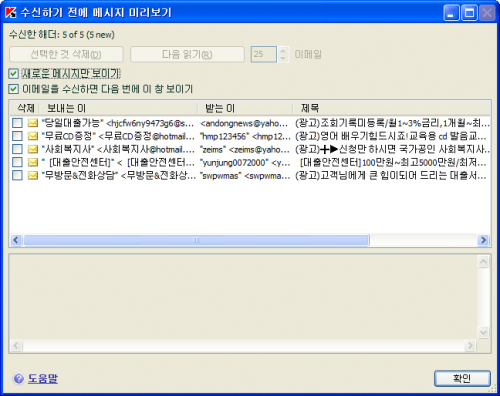This screenshot has height=396, width=500.
Task: Select sender "사회복지사" hotmail row
Action: [x=118, y=149]
